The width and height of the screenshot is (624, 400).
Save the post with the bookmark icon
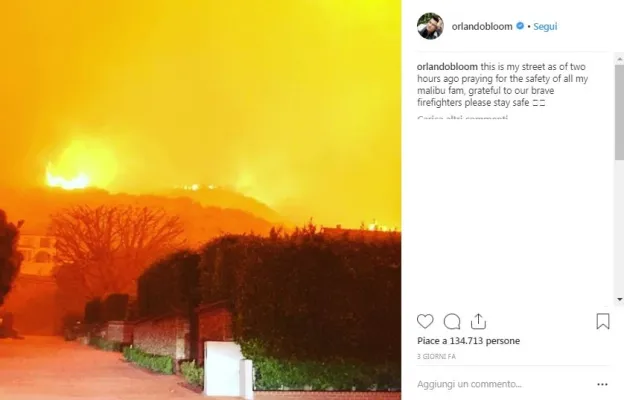point(603,321)
